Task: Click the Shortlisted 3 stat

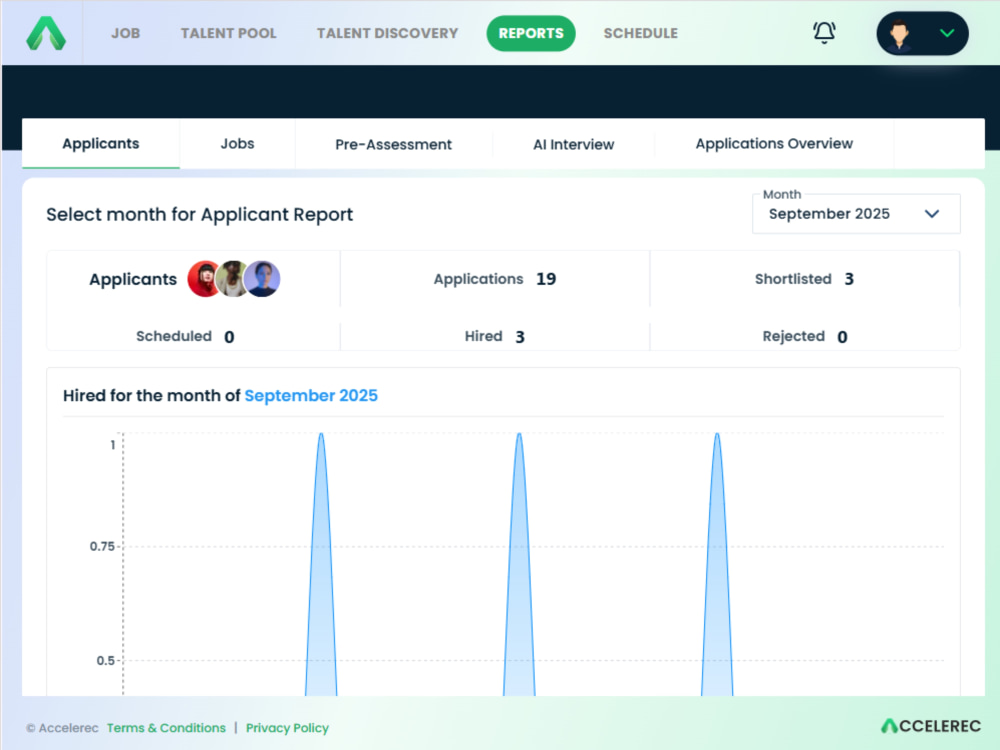Action: 804,279
